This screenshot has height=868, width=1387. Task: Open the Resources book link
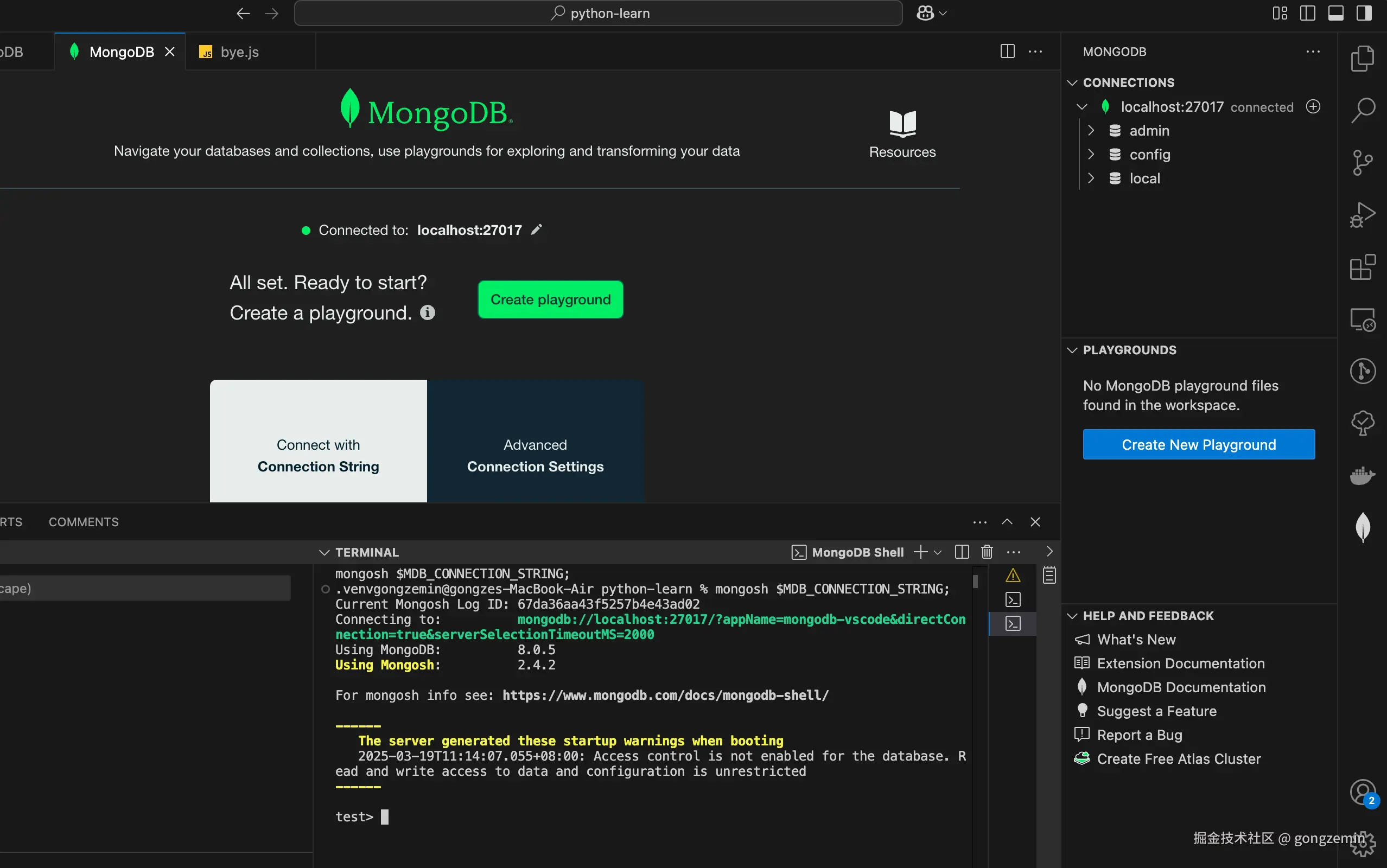pos(902,135)
